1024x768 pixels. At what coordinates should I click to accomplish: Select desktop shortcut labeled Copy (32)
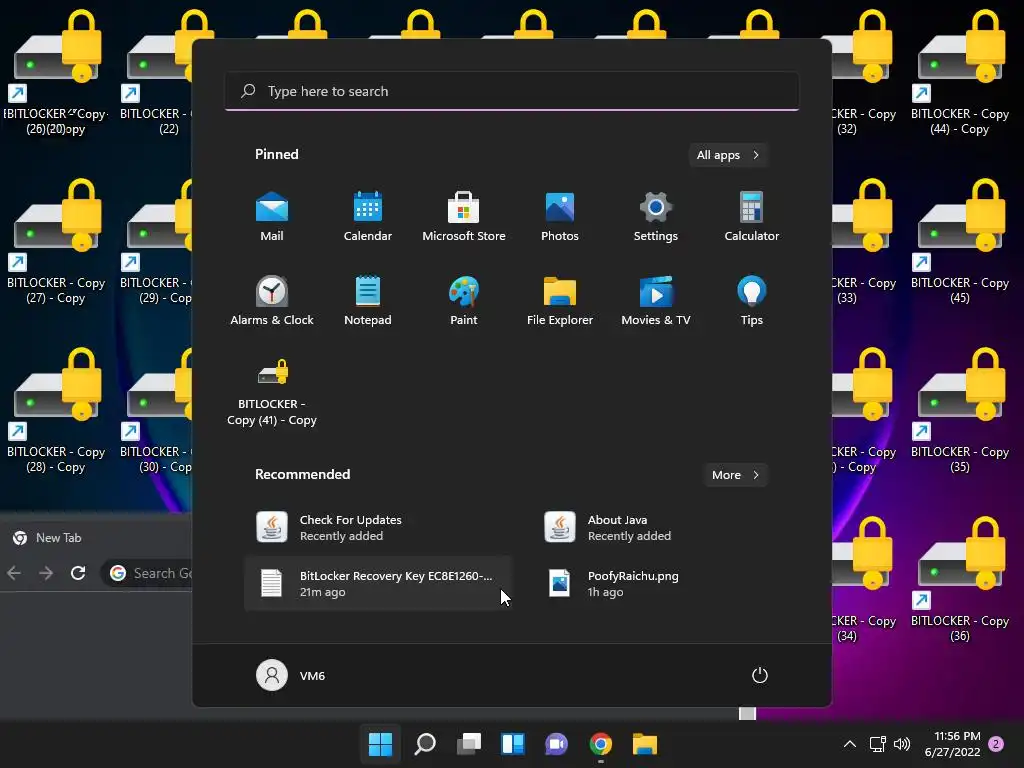coord(865,74)
